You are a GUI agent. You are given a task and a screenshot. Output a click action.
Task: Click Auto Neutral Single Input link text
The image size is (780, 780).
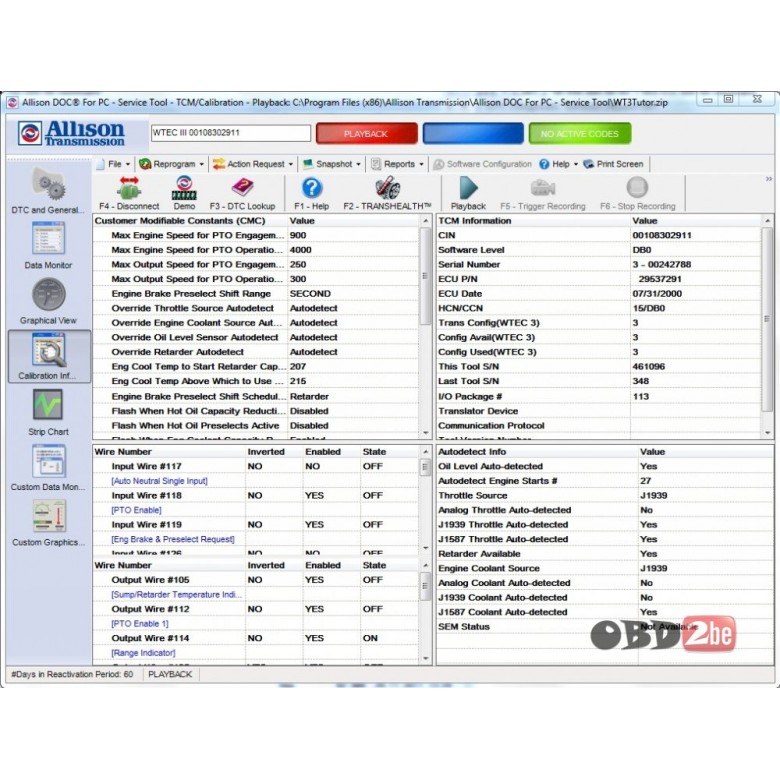tap(159, 481)
